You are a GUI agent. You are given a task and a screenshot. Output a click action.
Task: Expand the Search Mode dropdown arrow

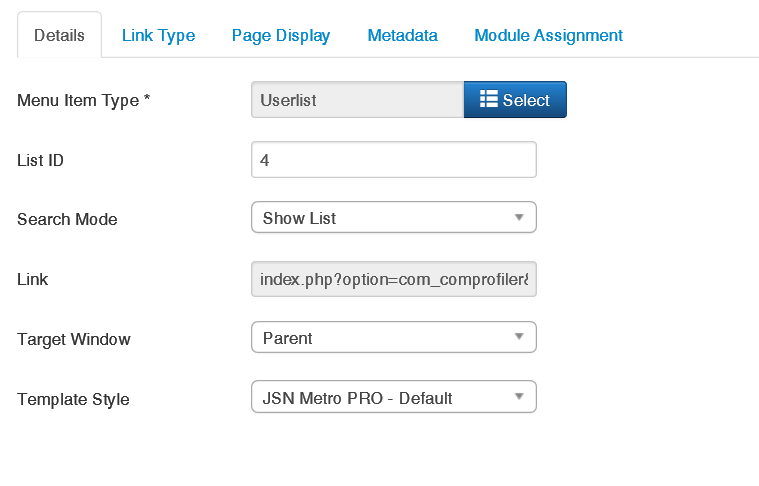click(x=519, y=217)
